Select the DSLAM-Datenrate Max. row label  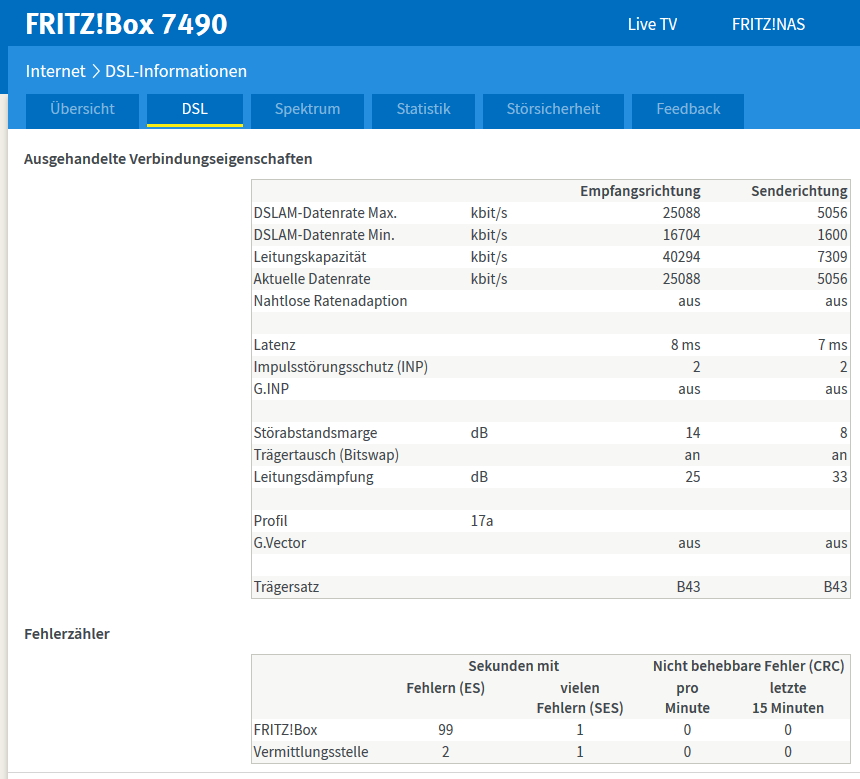(325, 213)
